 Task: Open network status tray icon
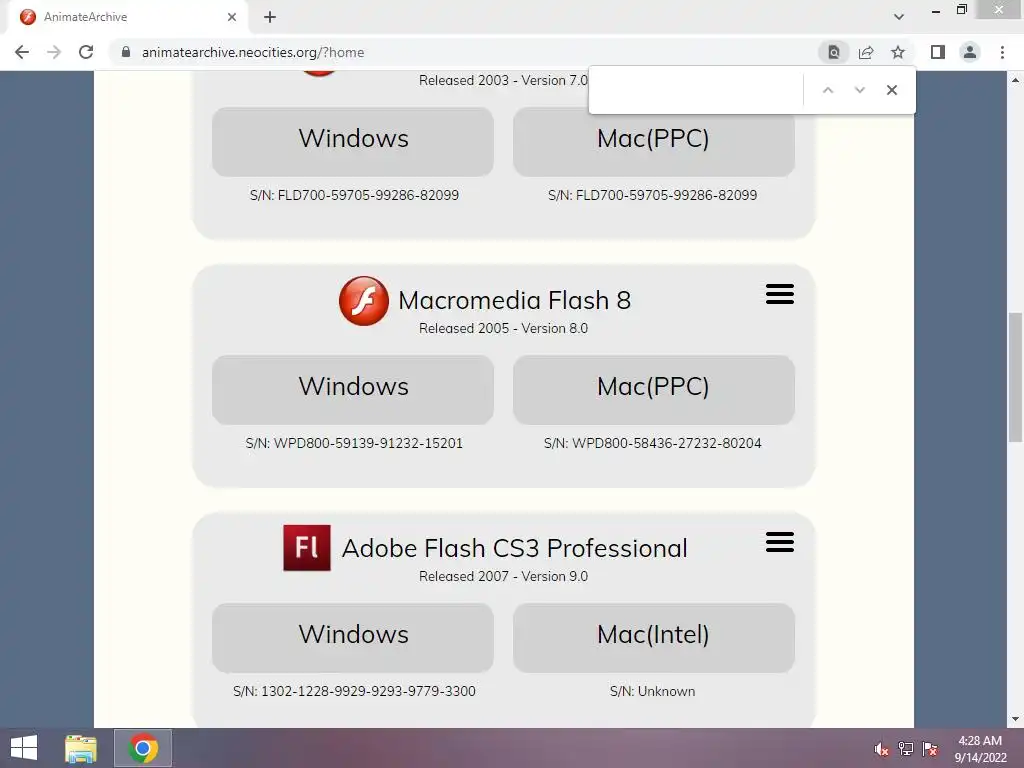point(906,748)
